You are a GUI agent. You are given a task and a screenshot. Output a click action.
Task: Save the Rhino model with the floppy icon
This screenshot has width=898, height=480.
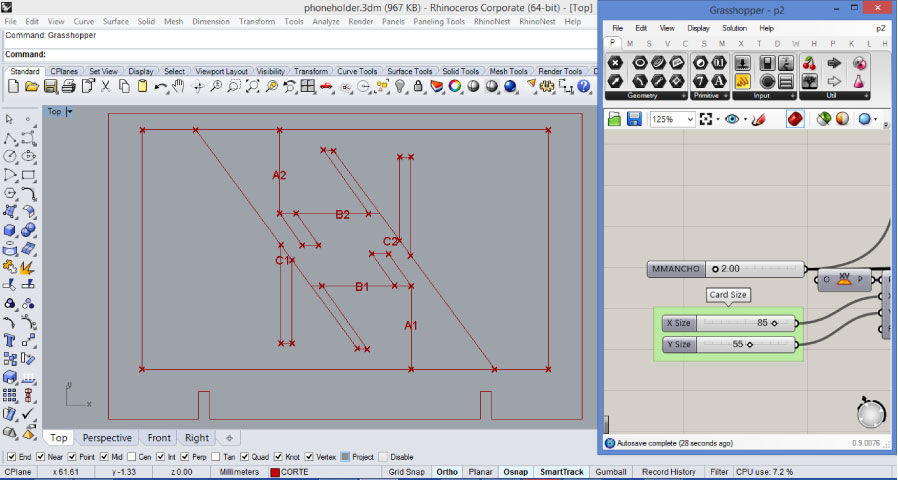[50, 86]
